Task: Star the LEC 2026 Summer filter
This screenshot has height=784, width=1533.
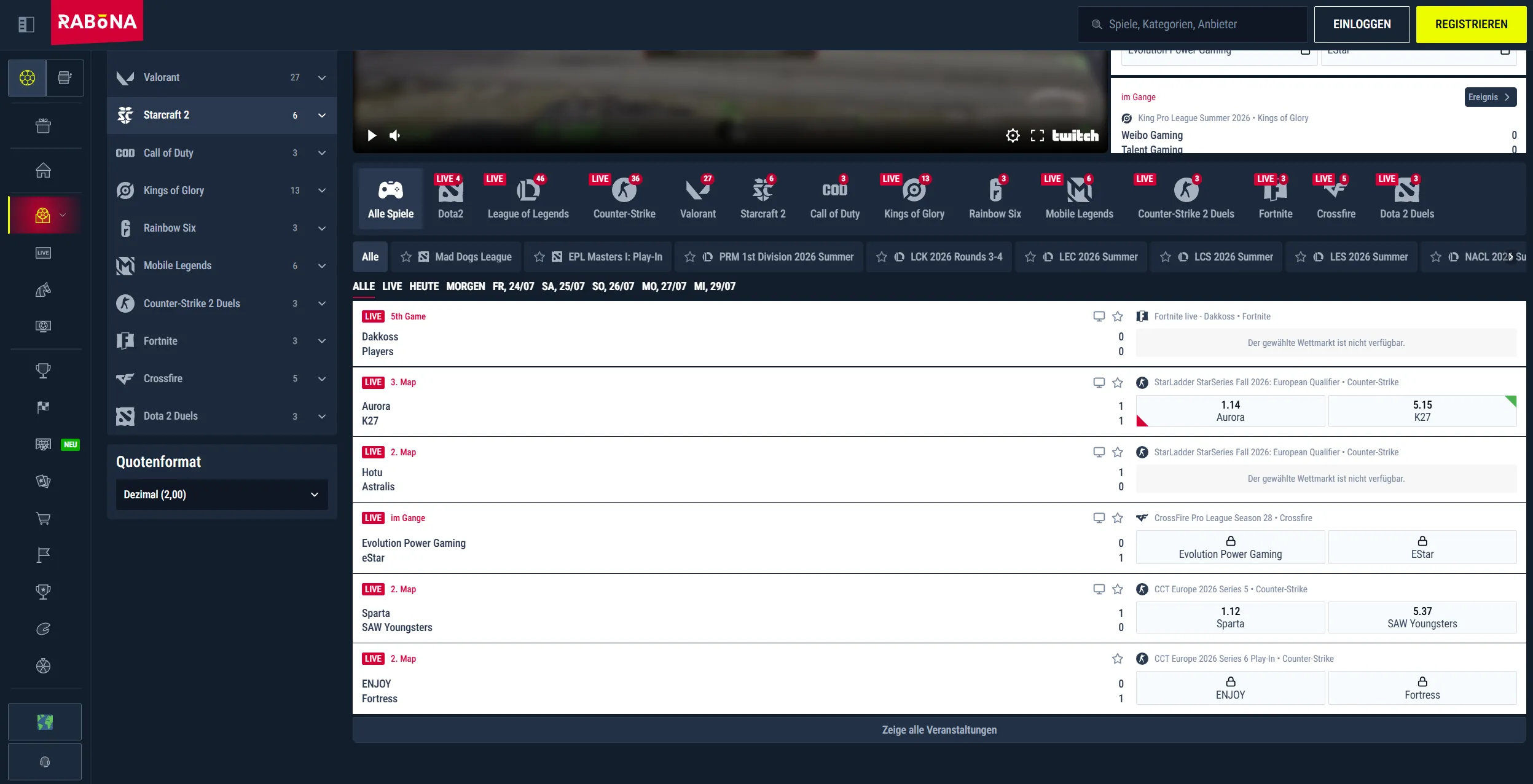Action: coord(1030,257)
